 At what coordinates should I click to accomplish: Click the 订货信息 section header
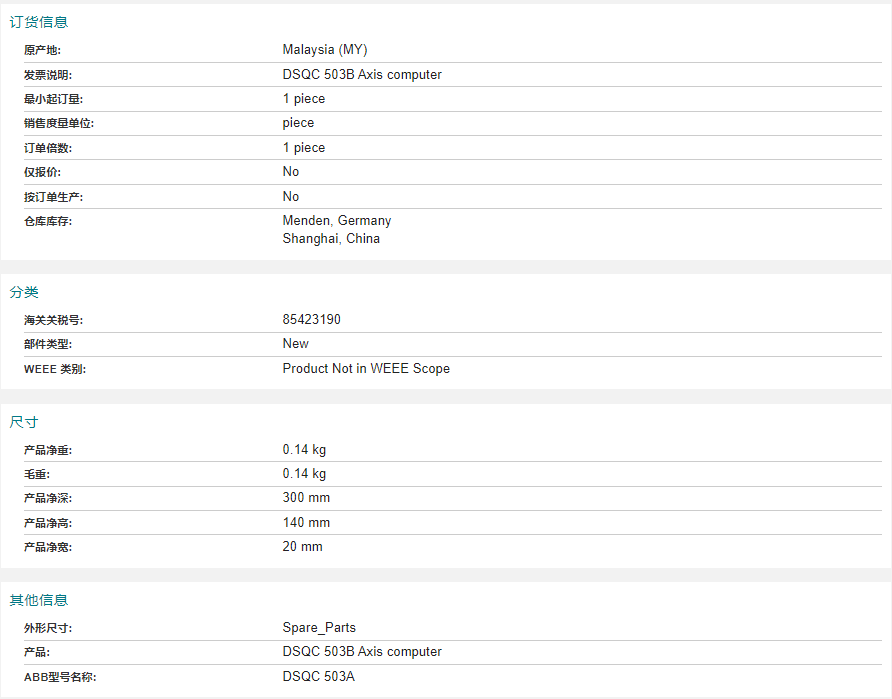39,22
